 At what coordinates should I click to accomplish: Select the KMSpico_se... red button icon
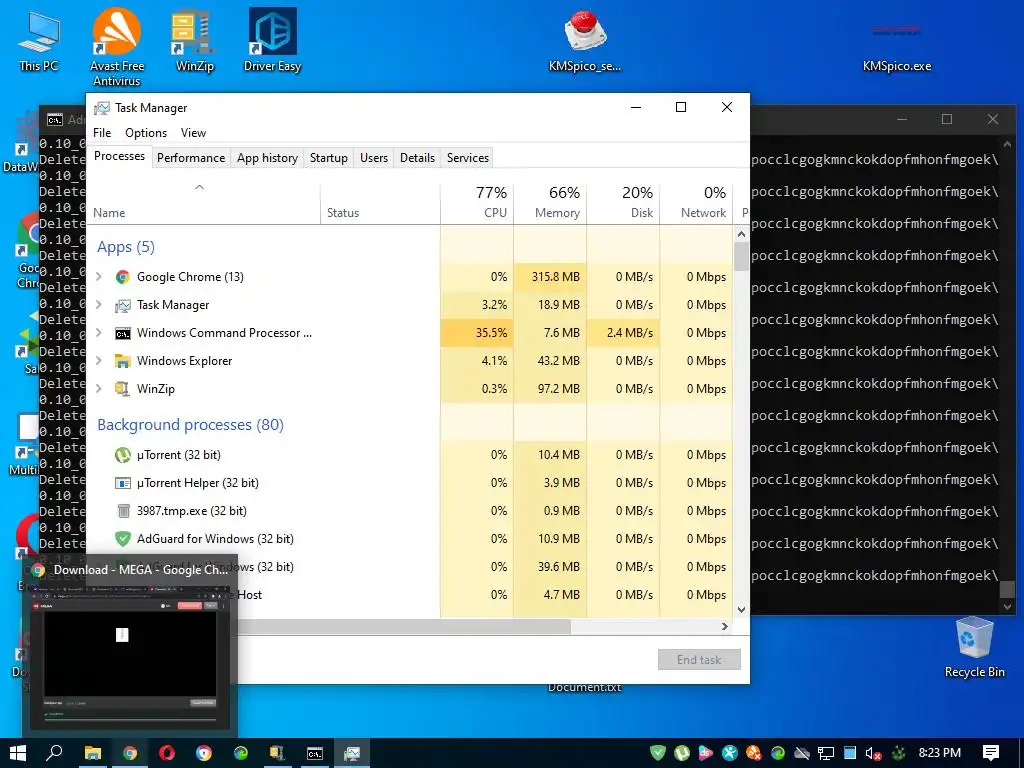tap(584, 31)
